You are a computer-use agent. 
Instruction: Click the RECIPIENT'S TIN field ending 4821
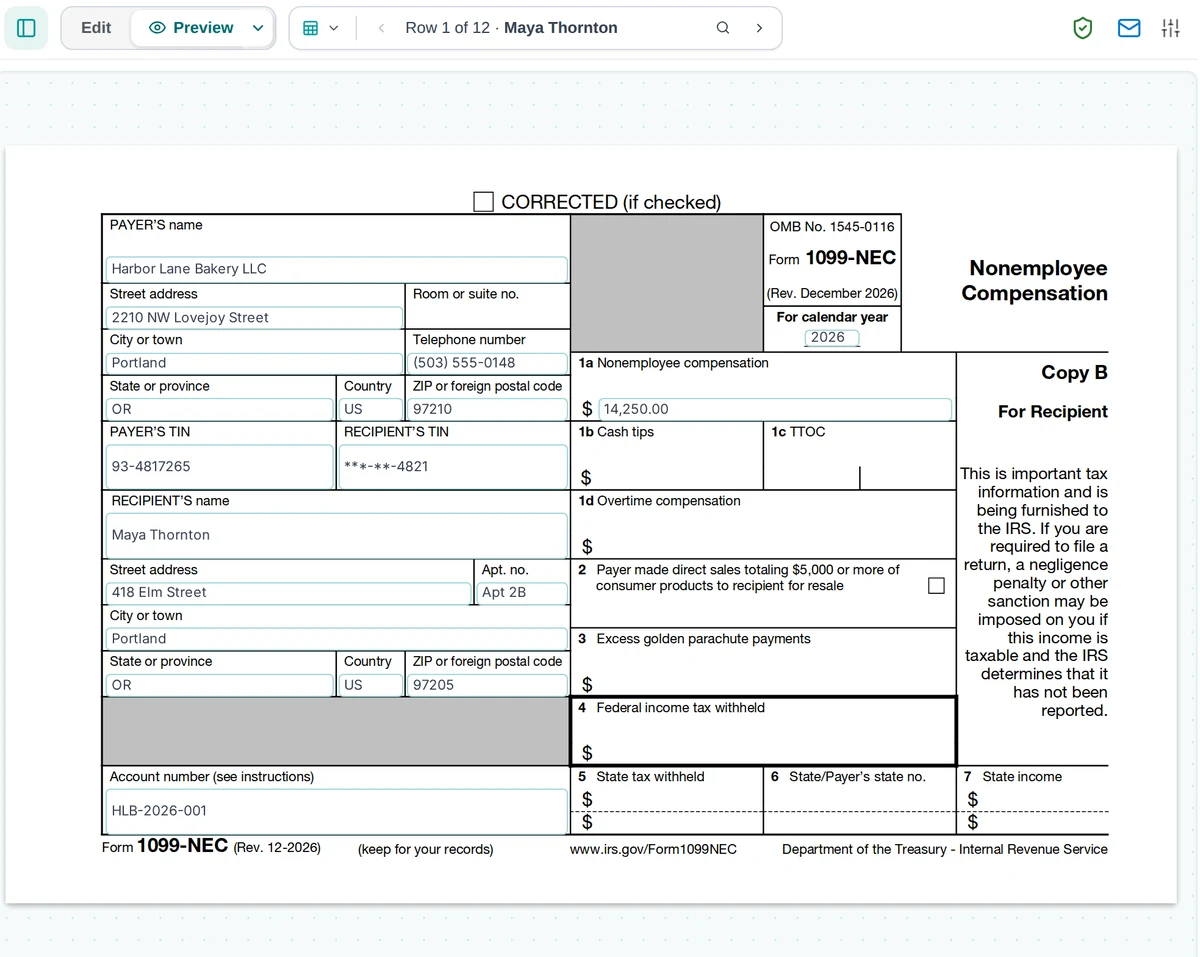coord(453,466)
